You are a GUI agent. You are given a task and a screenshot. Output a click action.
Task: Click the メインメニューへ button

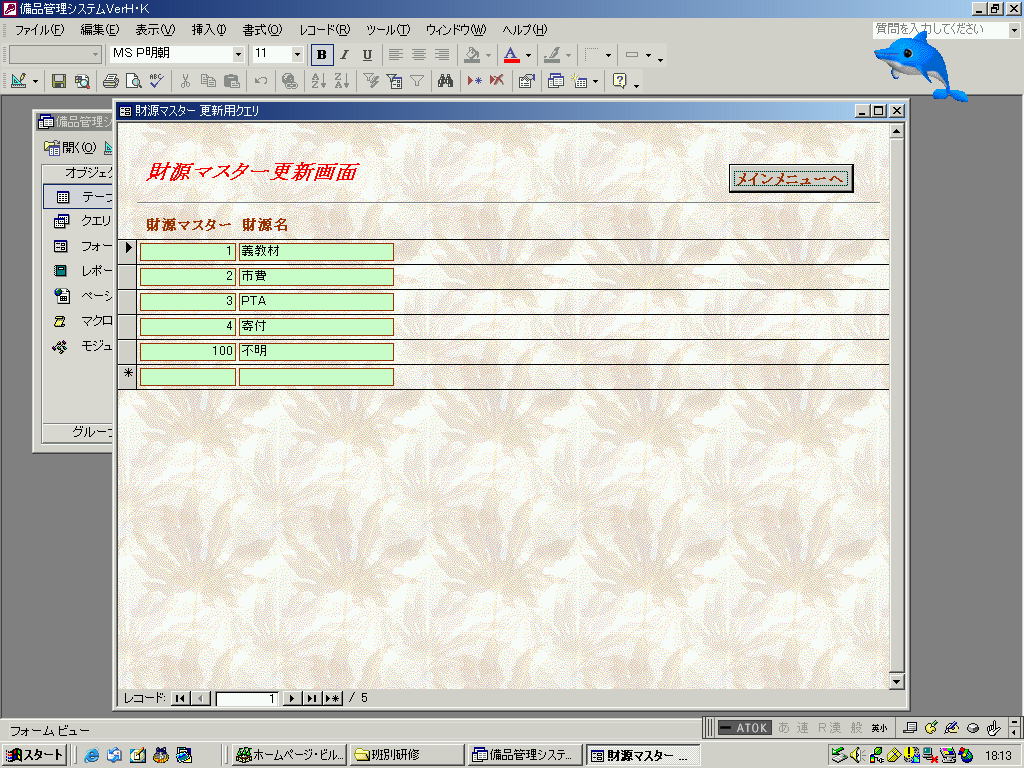[791, 178]
